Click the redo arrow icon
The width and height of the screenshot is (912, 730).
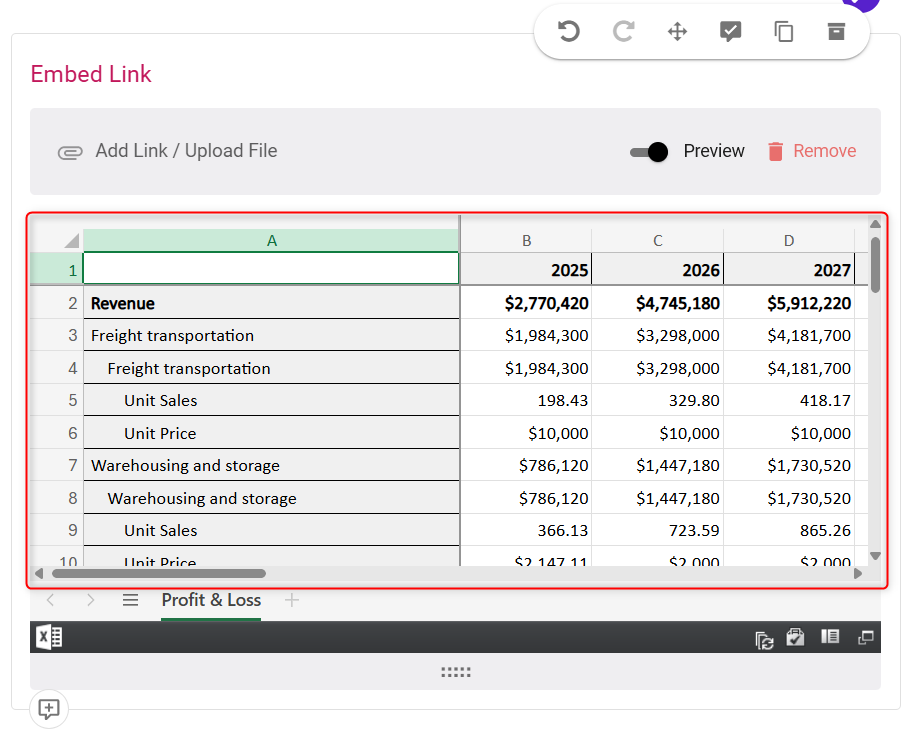click(x=623, y=32)
